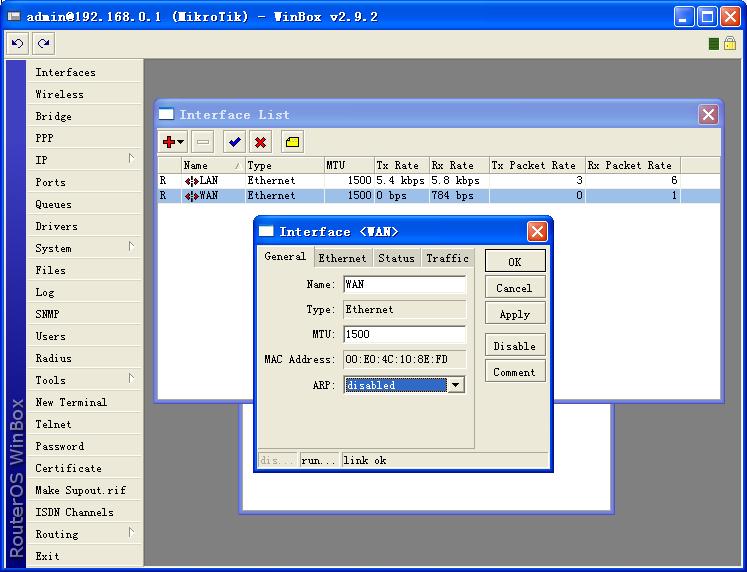
Task: Click the Tx Rate column header
Action: 402,165
